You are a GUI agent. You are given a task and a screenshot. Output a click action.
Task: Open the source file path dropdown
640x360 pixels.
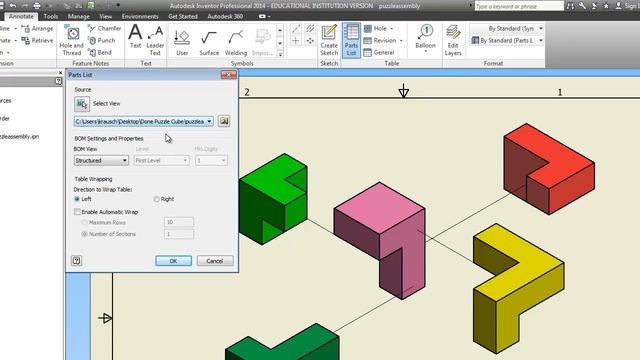(209, 122)
